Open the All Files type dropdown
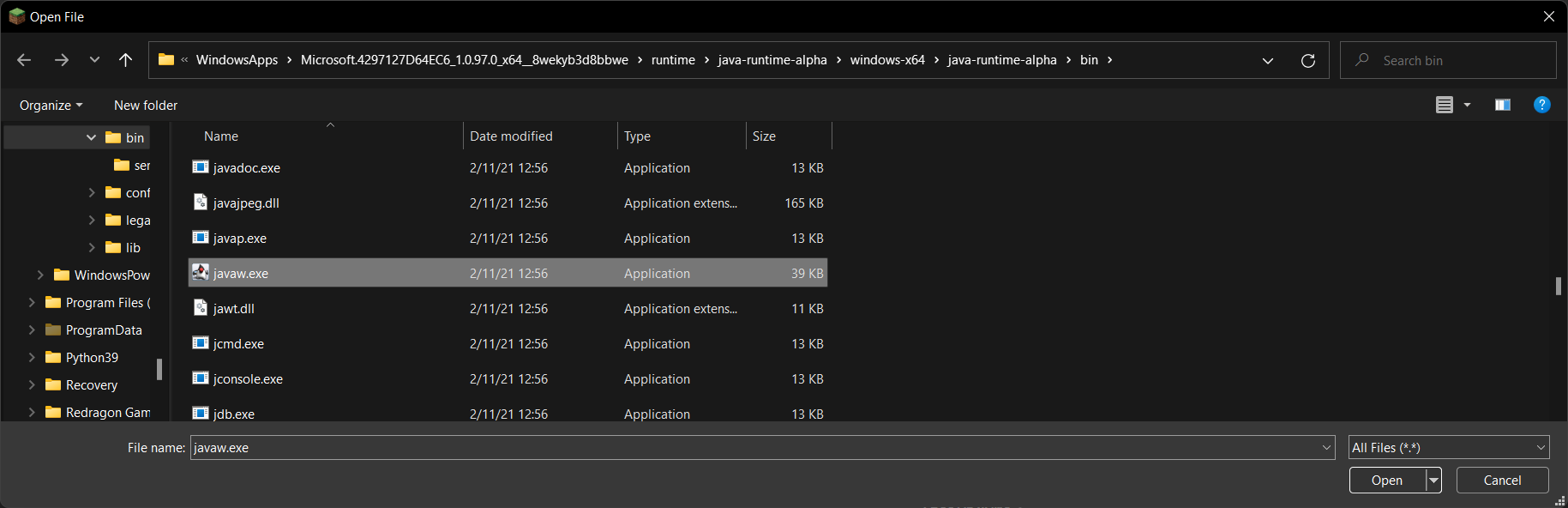The width and height of the screenshot is (1568, 508). pos(1448,447)
